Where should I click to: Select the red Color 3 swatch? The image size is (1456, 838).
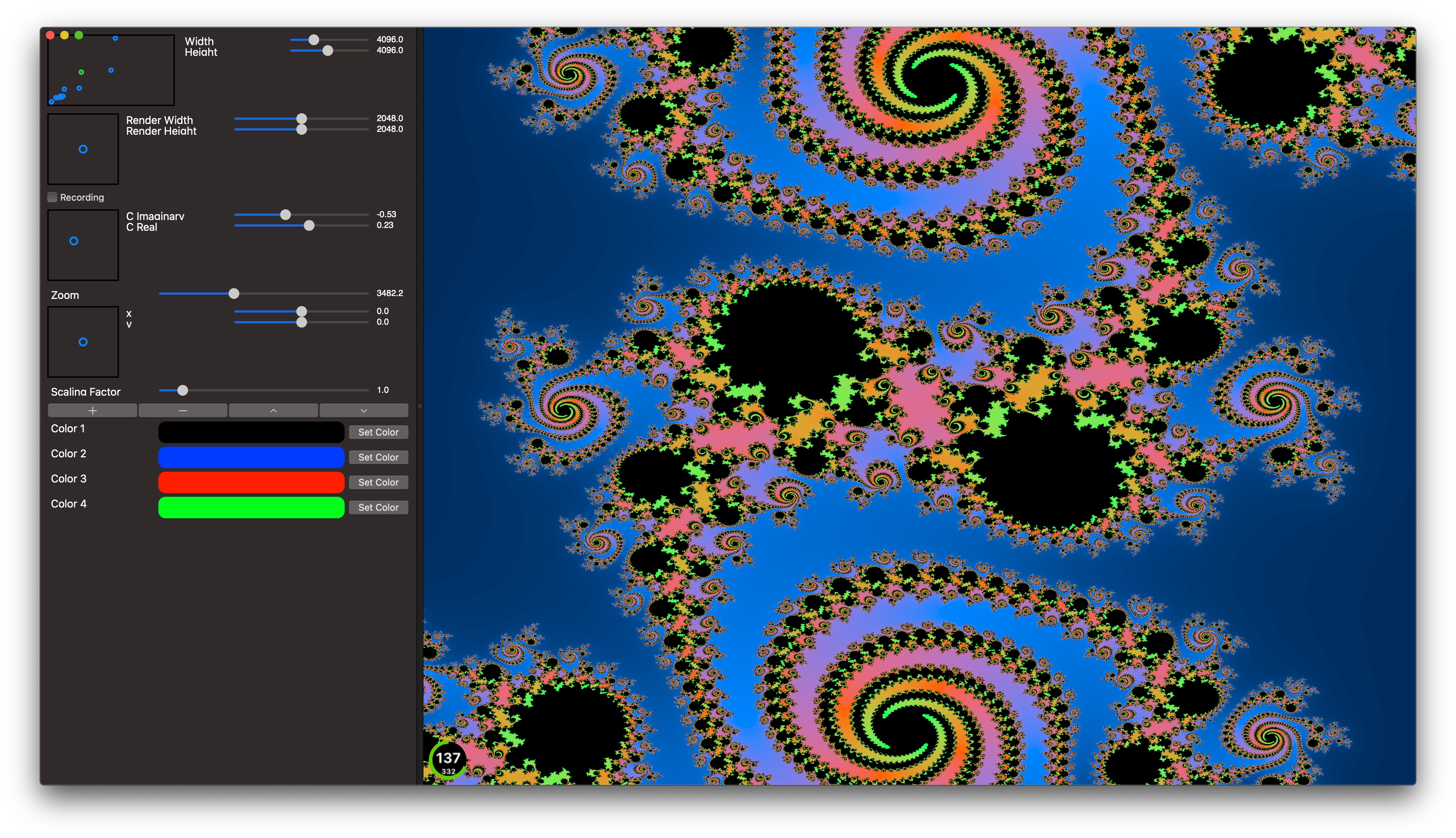coord(251,482)
